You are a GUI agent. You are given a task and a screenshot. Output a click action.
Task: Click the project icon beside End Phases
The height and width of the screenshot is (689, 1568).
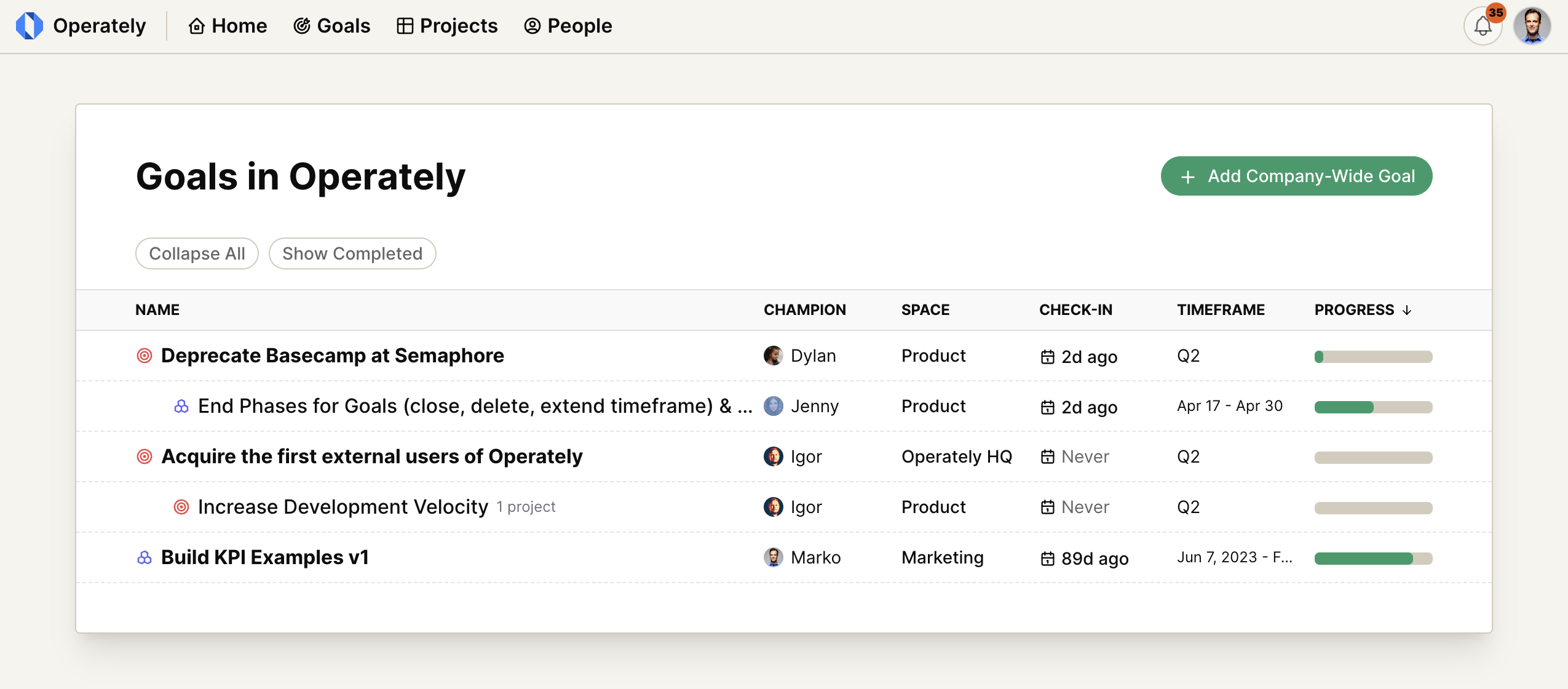pyautogui.click(x=181, y=406)
